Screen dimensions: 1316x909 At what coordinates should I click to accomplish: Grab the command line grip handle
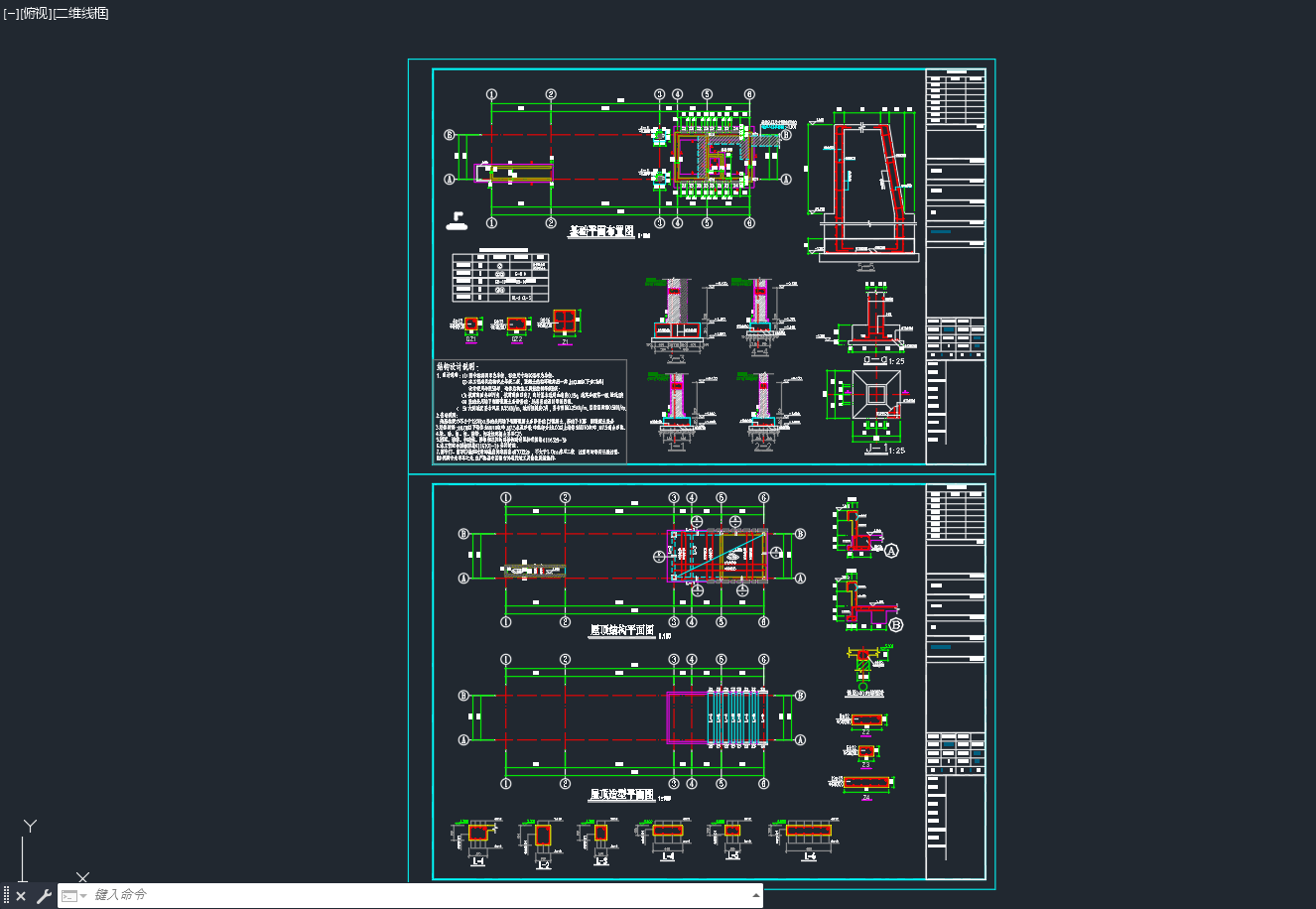[x=7, y=895]
